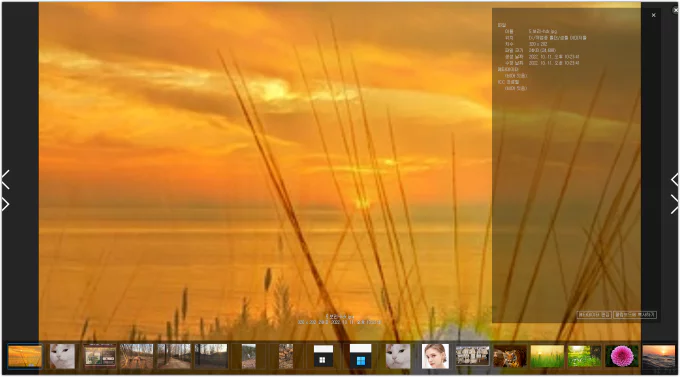The height and width of the screenshot is (377, 680).
Task: Click the 수정 날짜 row date value
Action: [554, 63]
